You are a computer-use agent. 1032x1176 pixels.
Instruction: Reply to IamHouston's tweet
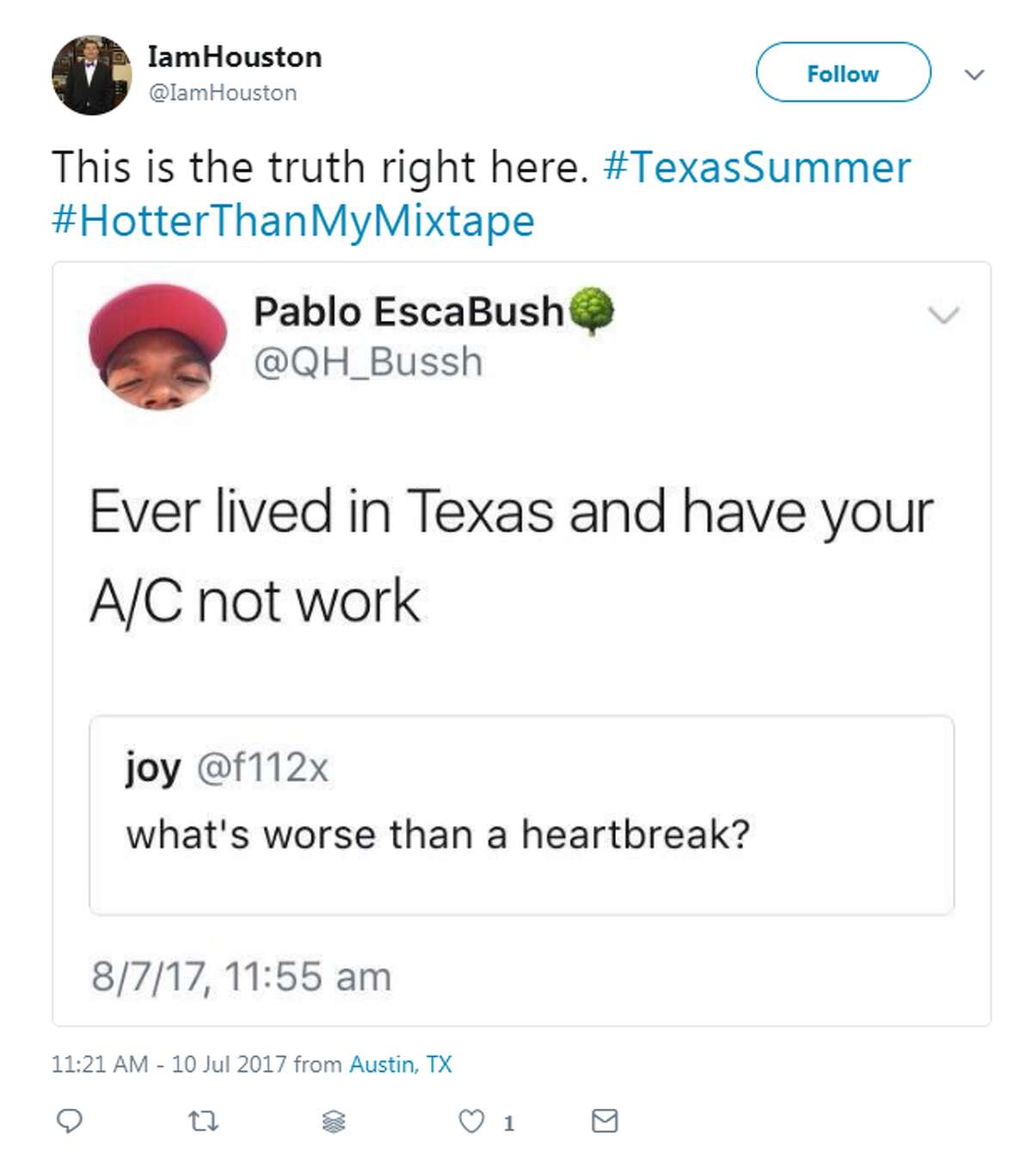[71, 1120]
